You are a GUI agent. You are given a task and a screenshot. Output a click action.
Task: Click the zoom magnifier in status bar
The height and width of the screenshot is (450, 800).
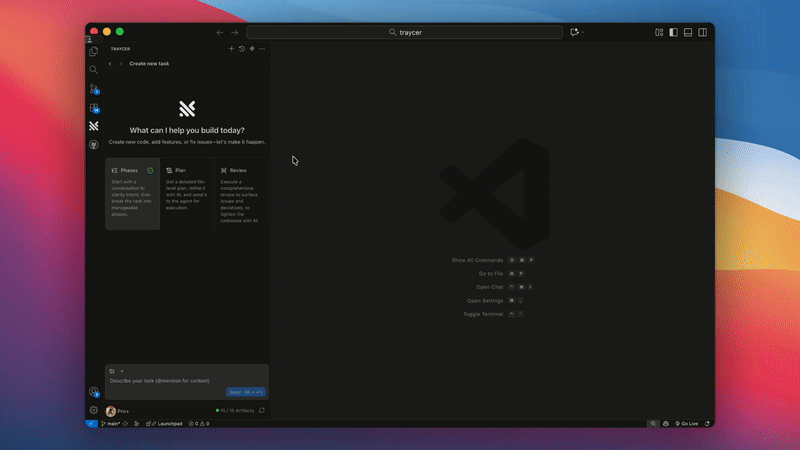[x=653, y=423]
